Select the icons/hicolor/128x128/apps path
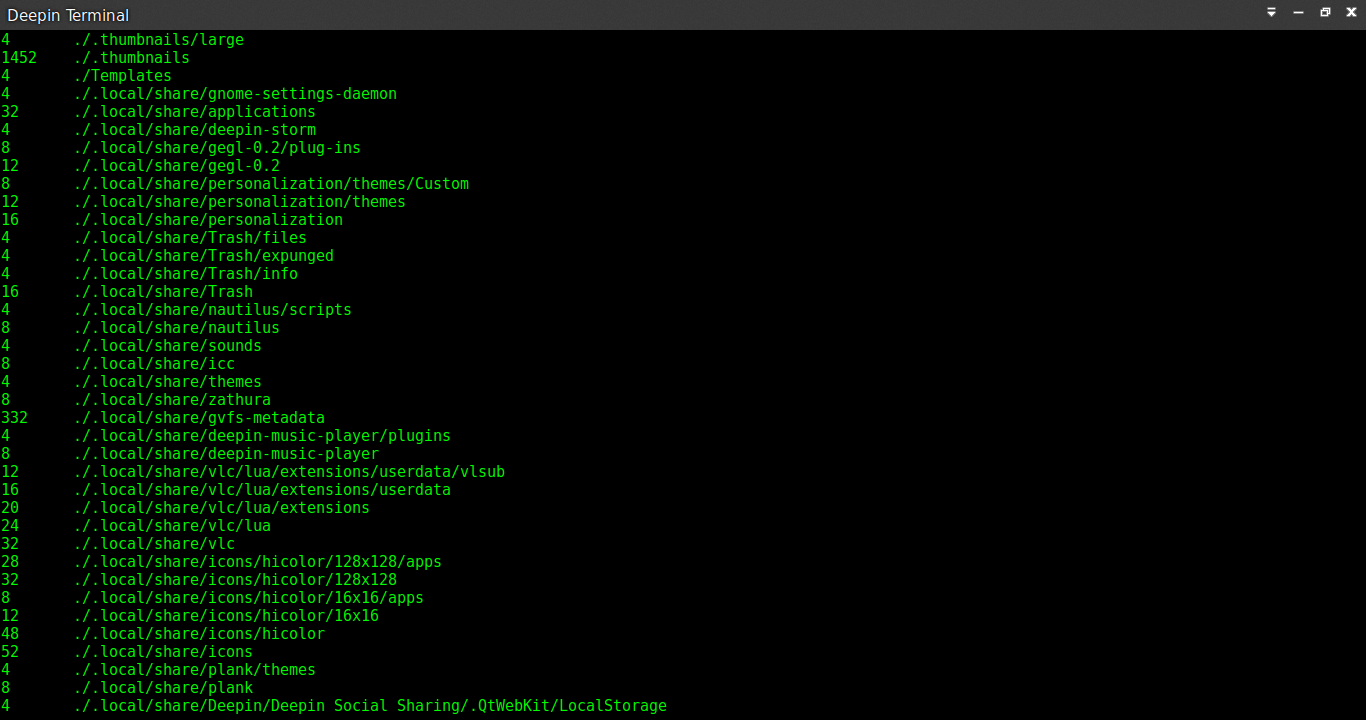The height and width of the screenshot is (720, 1366). pos(258,561)
